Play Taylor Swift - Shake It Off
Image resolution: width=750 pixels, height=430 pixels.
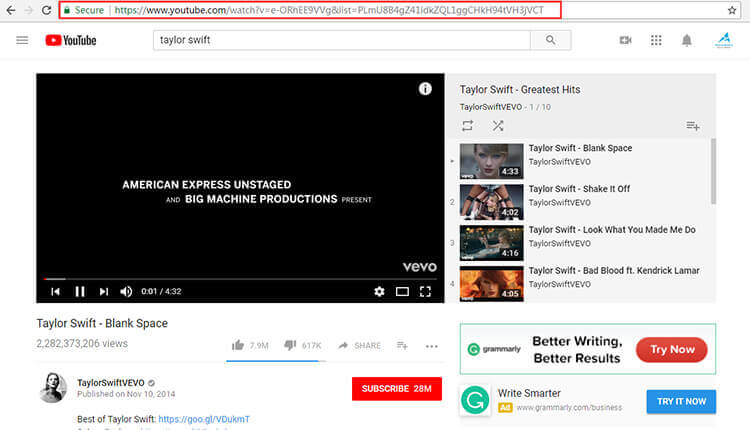580,202
